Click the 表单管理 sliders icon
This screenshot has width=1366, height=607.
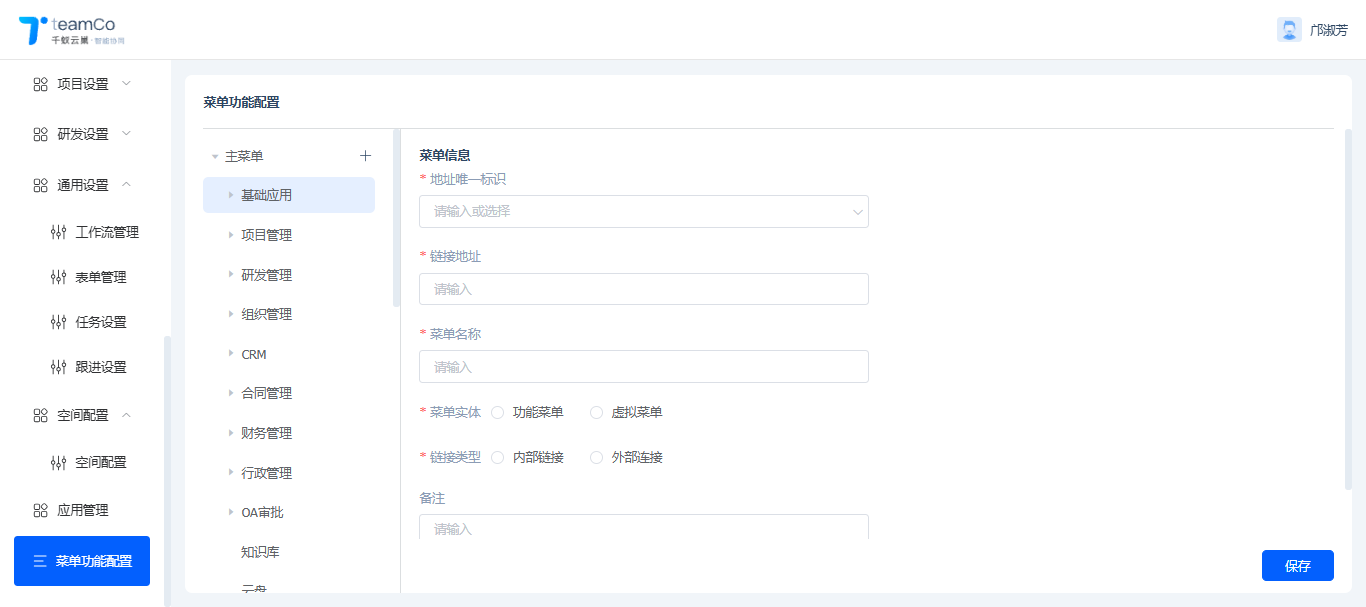(58, 277)
